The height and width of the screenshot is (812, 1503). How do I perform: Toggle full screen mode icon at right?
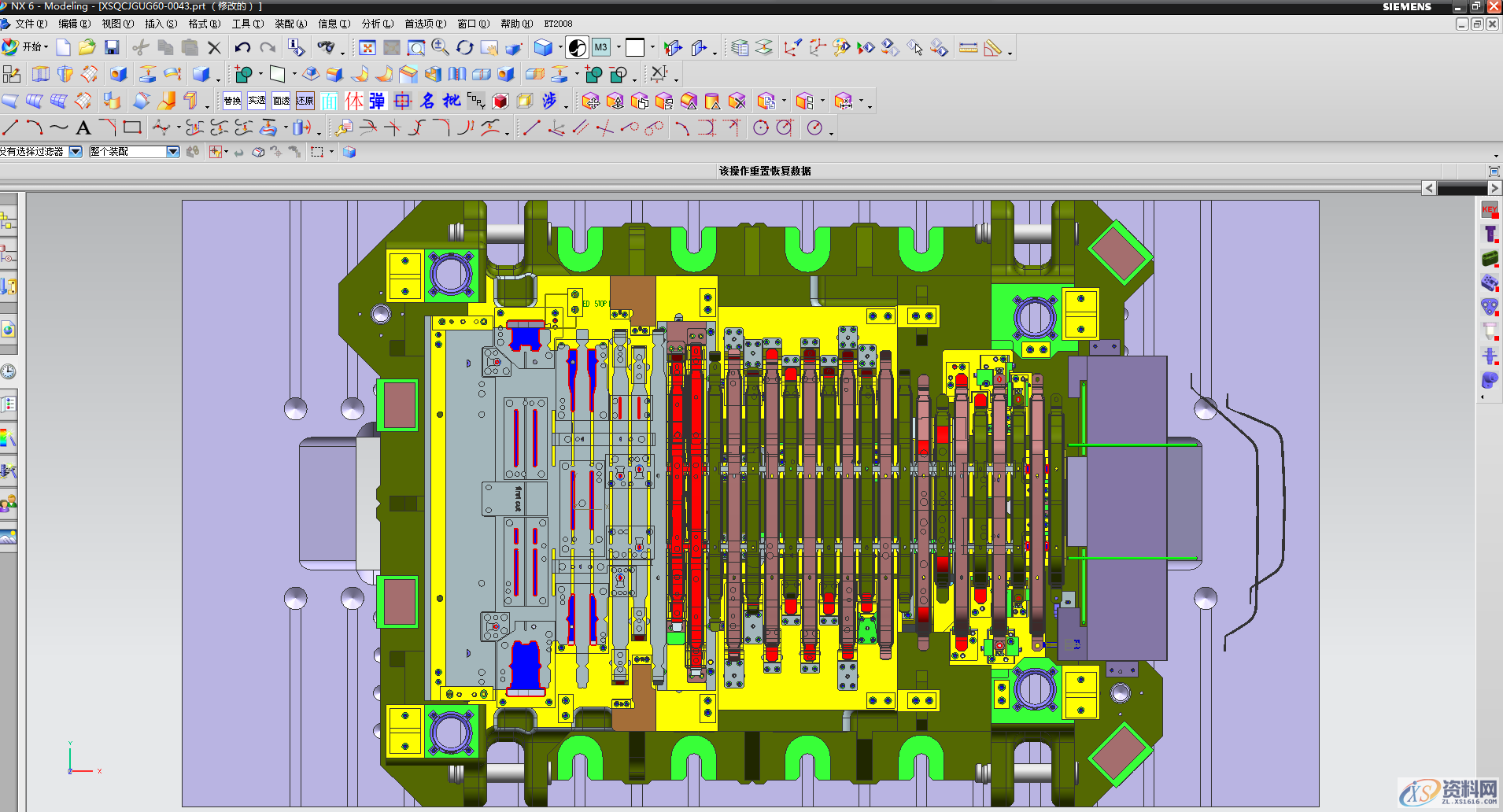(1494, 171)
